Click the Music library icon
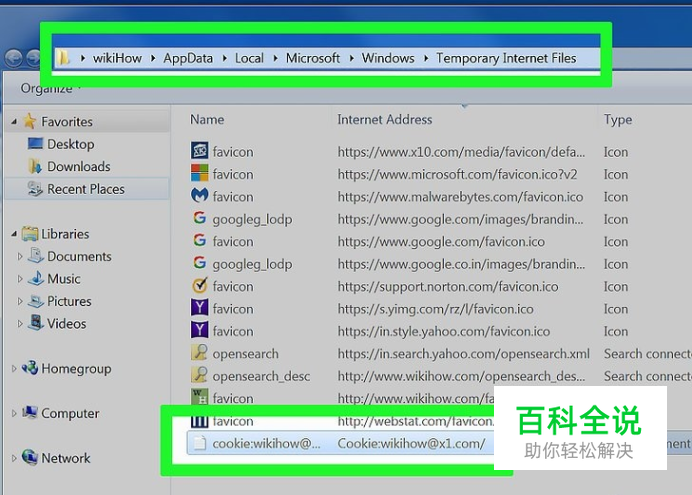The width and height of the screenshot is (692, 495). [36, 278]
